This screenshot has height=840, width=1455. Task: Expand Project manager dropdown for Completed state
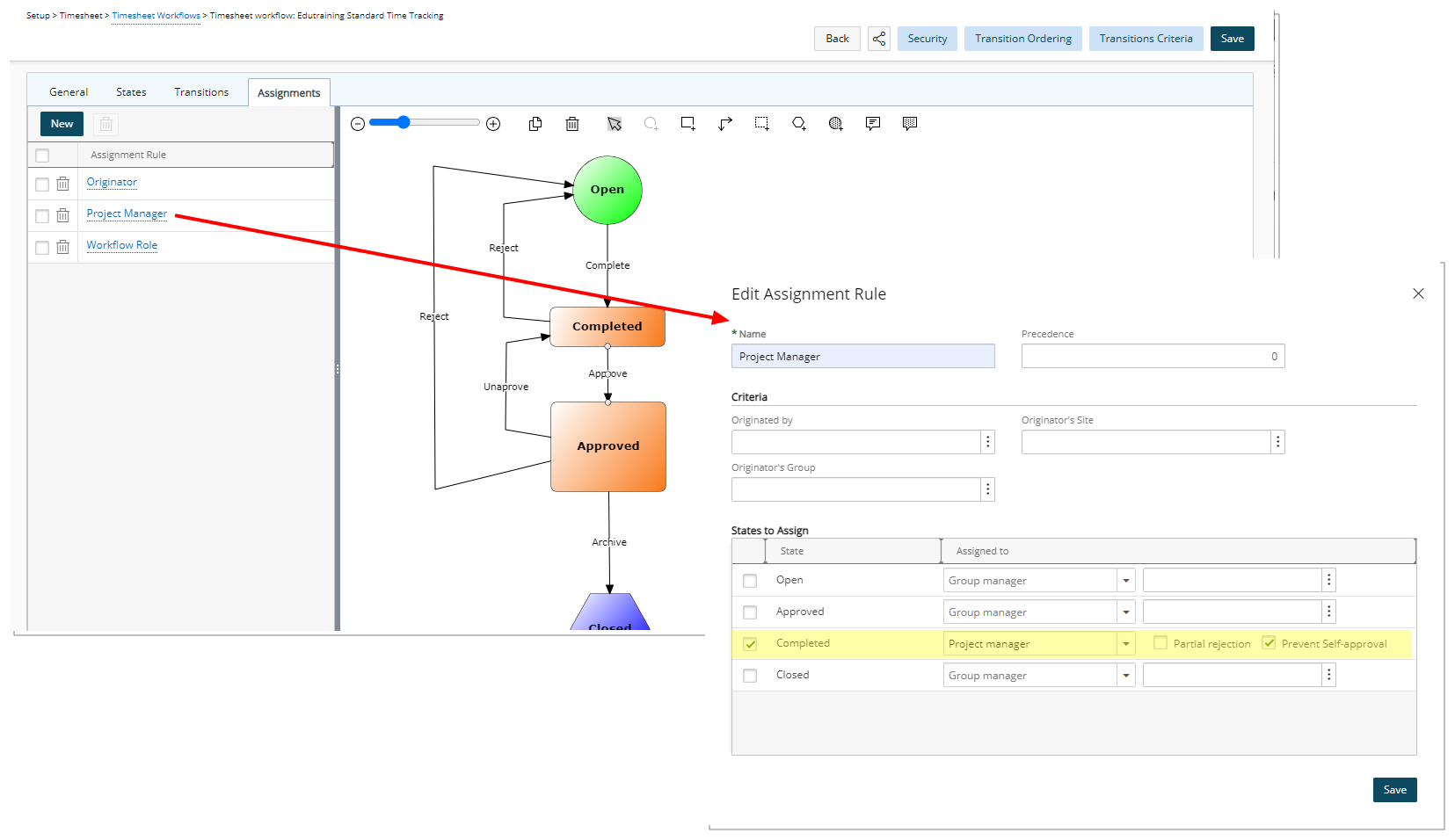(1126, 643)
